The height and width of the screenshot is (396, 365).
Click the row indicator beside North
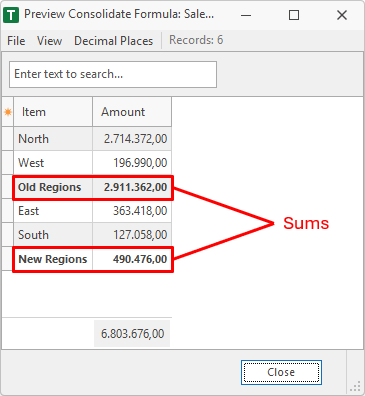coord(7,139)
